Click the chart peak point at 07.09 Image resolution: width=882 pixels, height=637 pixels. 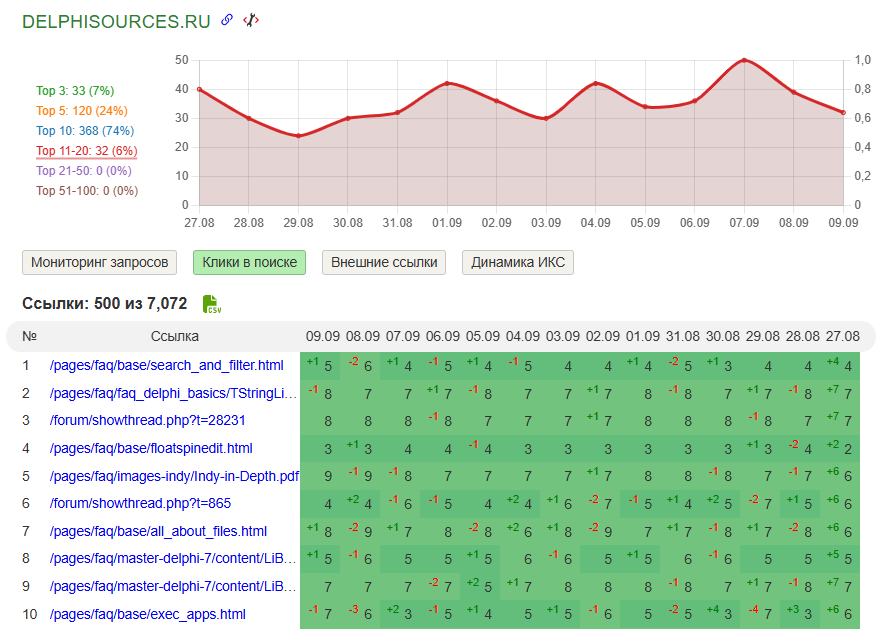click(x=744, y=60)
